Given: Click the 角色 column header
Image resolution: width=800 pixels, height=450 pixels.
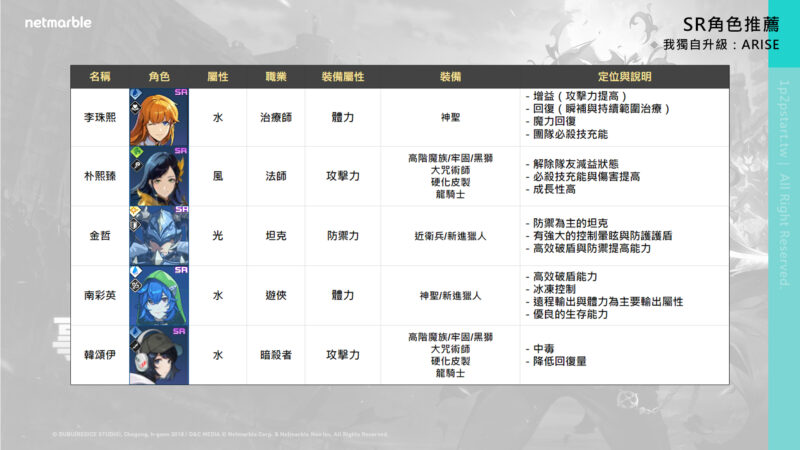Looking at the screenshot, I should [159, 77].
